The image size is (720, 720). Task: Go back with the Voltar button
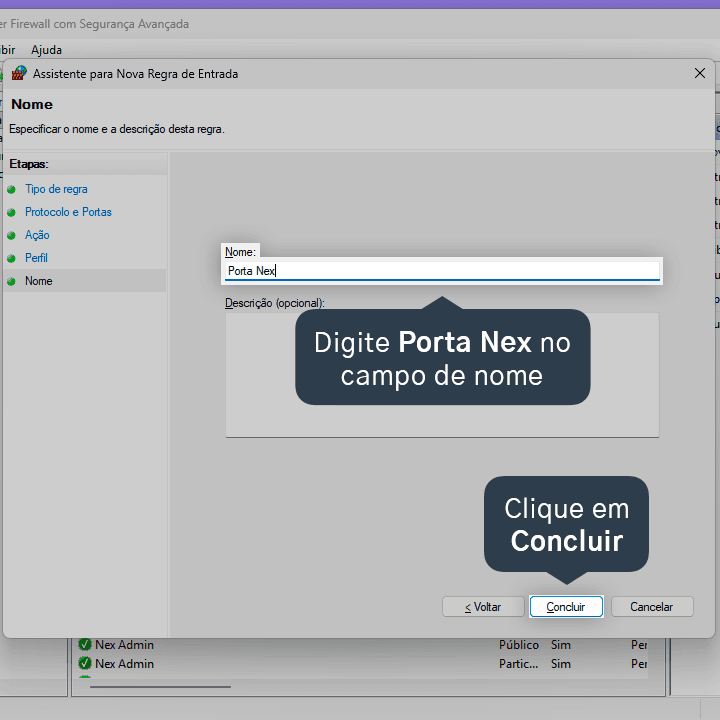coord(483,607)
